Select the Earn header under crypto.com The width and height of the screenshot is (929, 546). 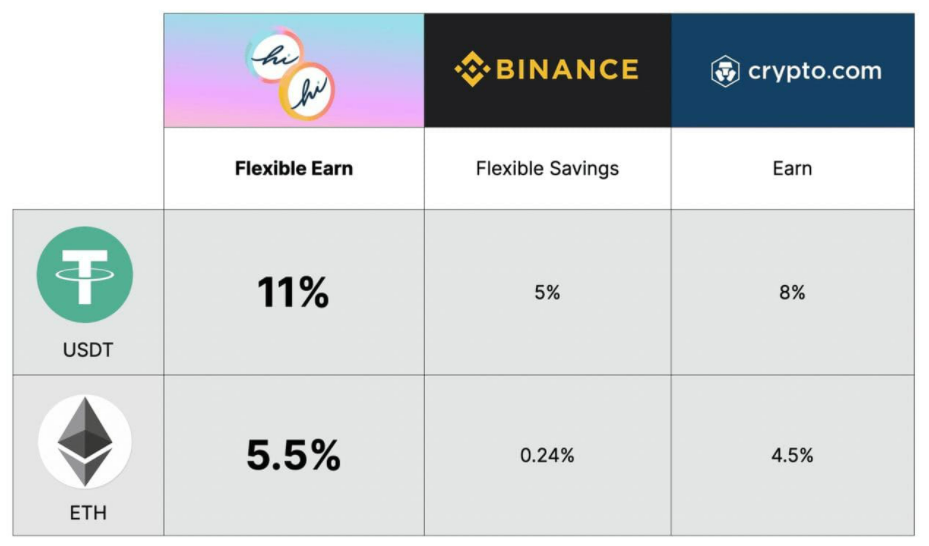point(792,168)
